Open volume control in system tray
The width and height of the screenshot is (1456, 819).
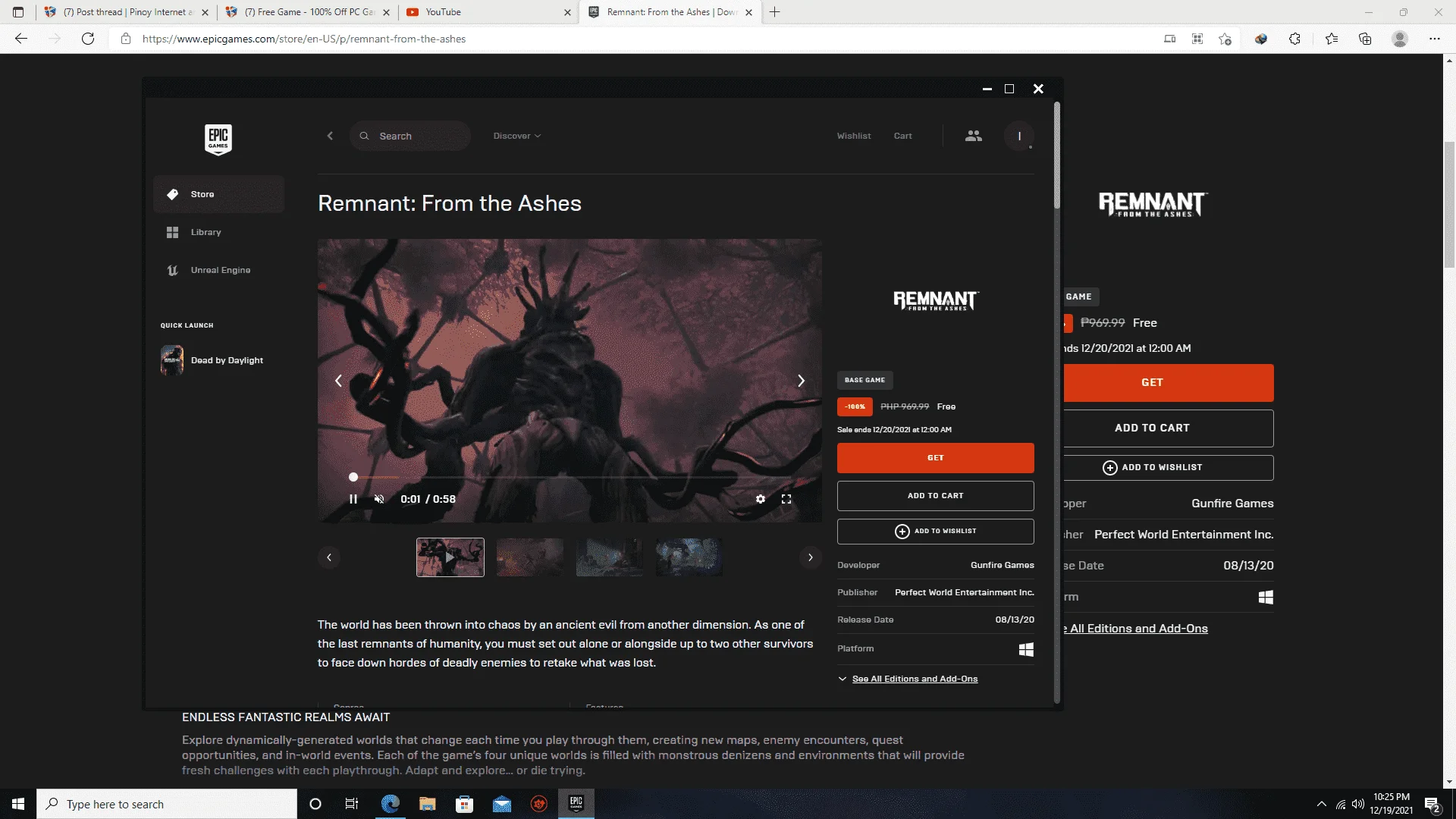tap(1358, 804)
